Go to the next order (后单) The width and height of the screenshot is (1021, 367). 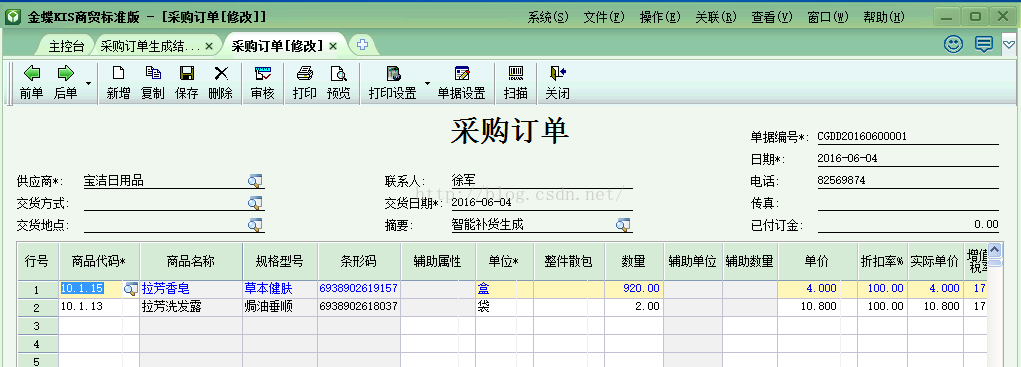[x=65, y=83]
